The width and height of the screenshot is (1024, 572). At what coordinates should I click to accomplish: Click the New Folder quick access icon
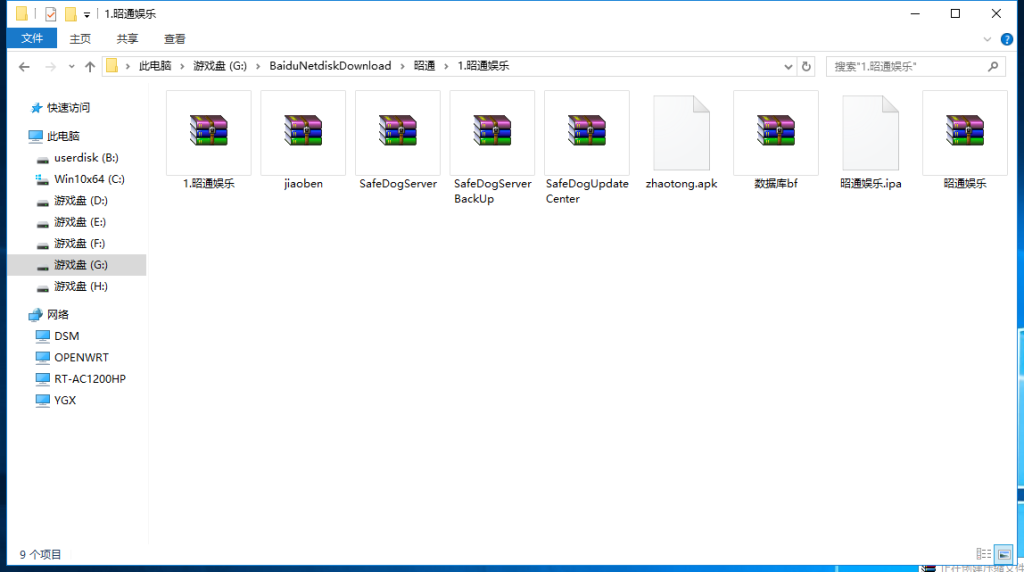[x=71, y=14]
